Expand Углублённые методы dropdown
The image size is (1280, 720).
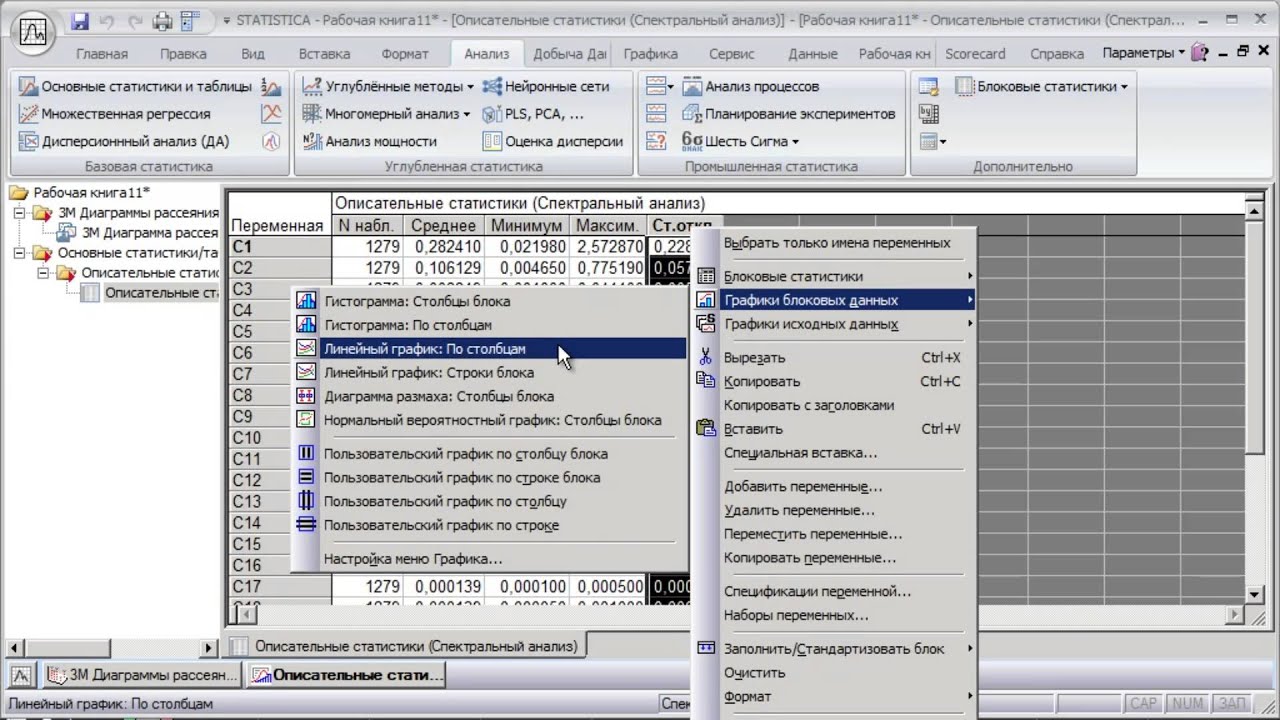[392, 87]
